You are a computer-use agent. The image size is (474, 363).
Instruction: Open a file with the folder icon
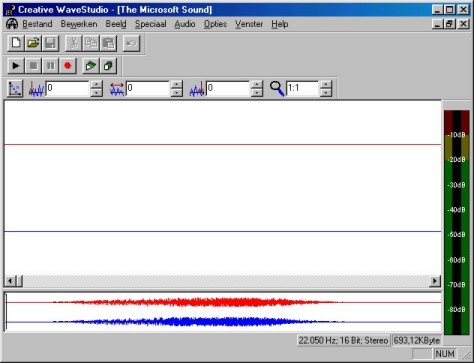point(33,43)
